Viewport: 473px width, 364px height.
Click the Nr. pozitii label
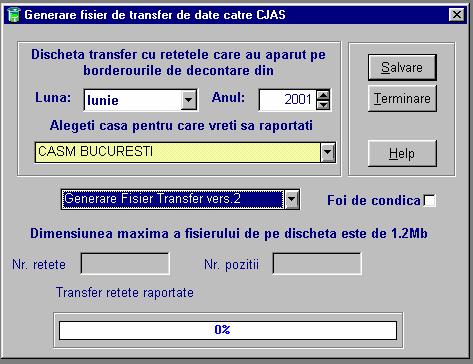click(231, 265)
